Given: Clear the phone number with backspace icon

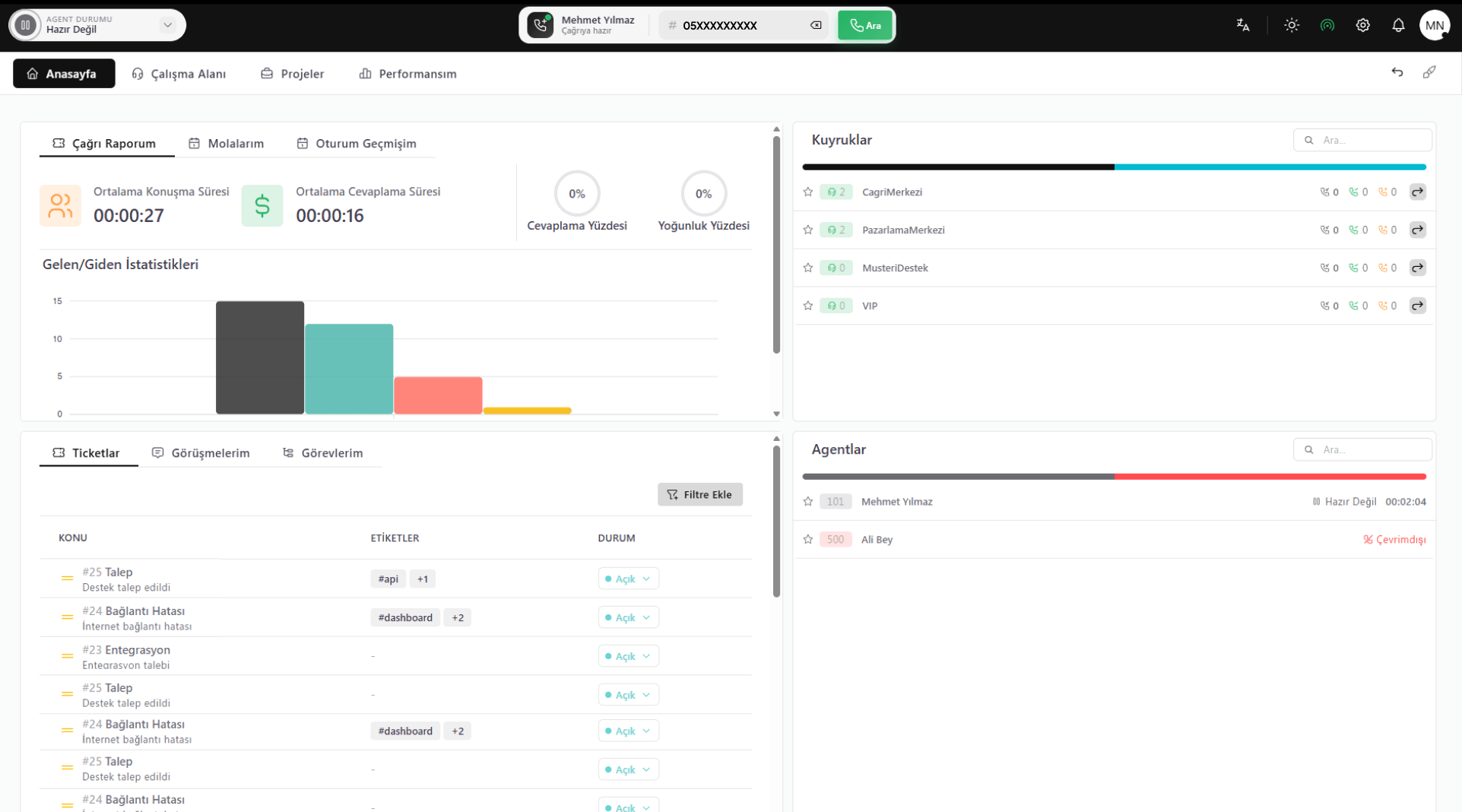Looking at the screenshot, I should tap(816, 25).
